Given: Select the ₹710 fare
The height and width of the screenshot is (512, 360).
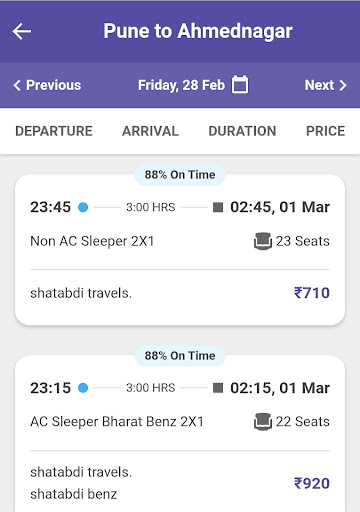Looking at the screenshot, I should [312, 293].
